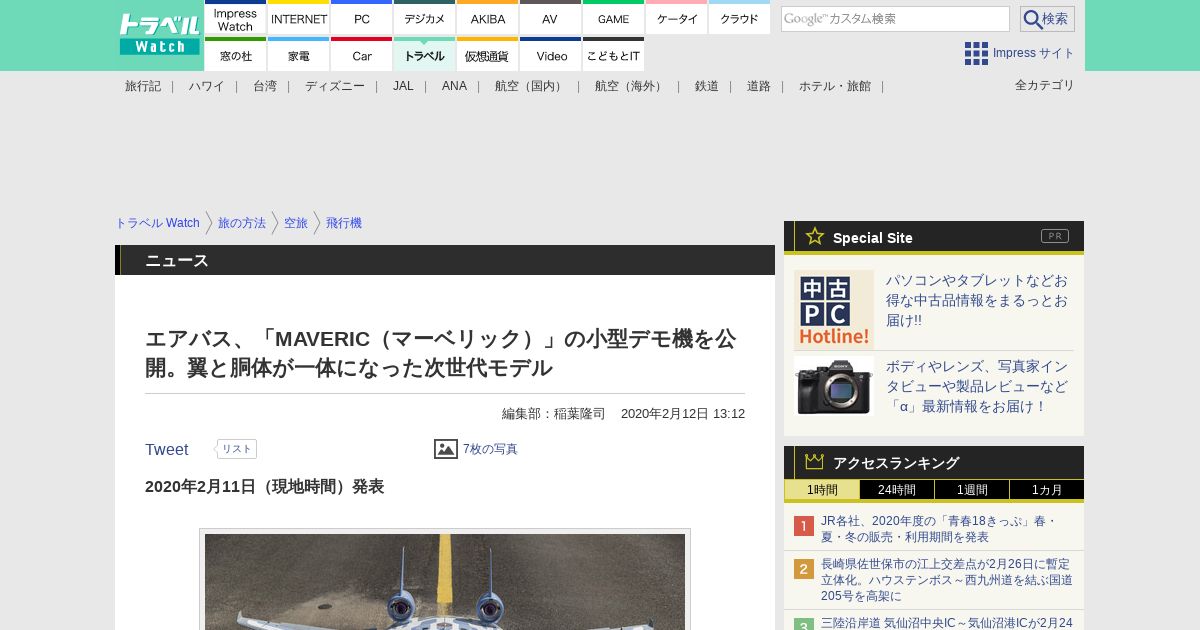Click the トラベル Watch breadcrumb link
Screen dimensions: 1200x630
point(158,223)
